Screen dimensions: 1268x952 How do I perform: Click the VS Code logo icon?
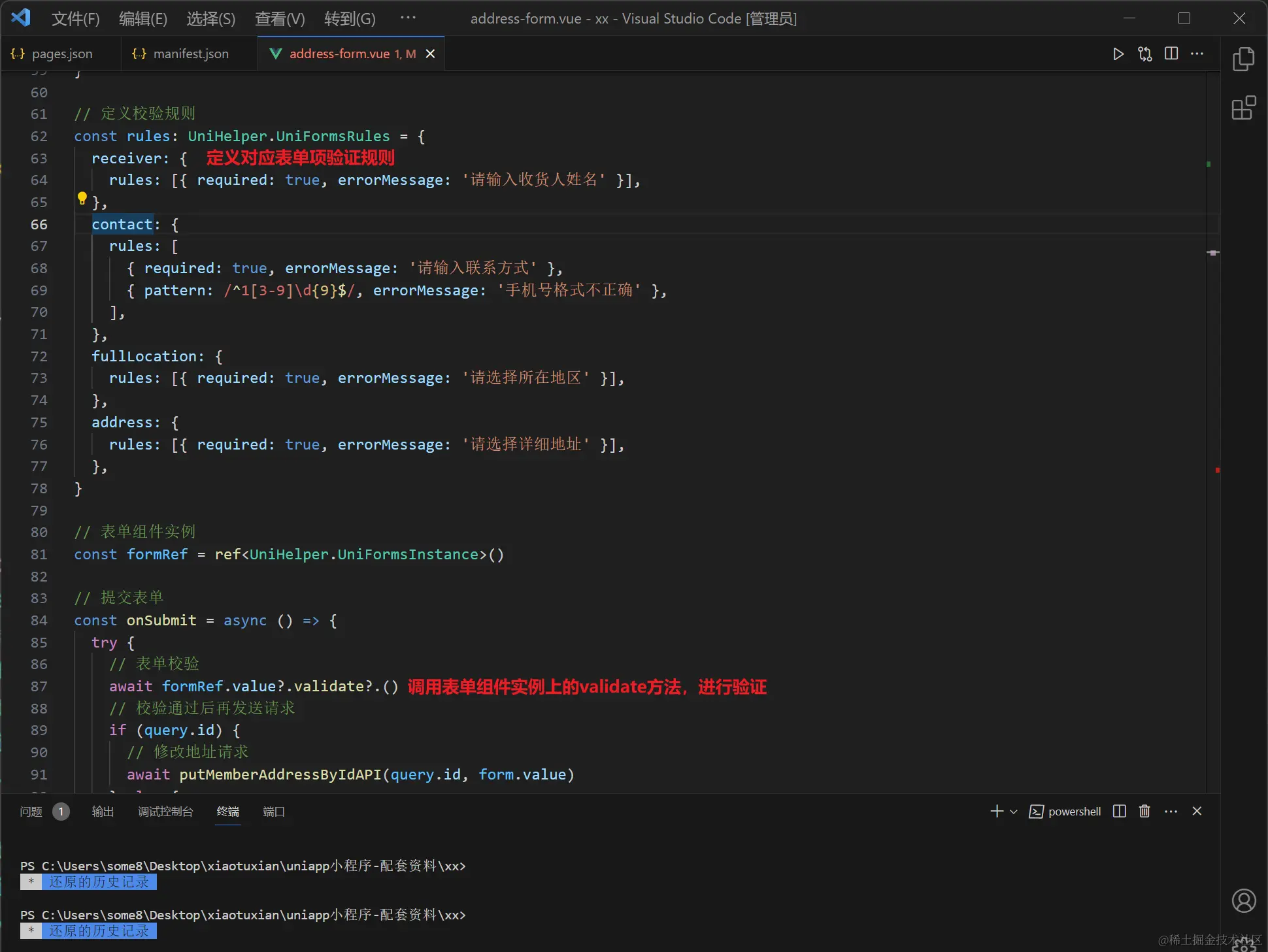[x=20, y=18]
